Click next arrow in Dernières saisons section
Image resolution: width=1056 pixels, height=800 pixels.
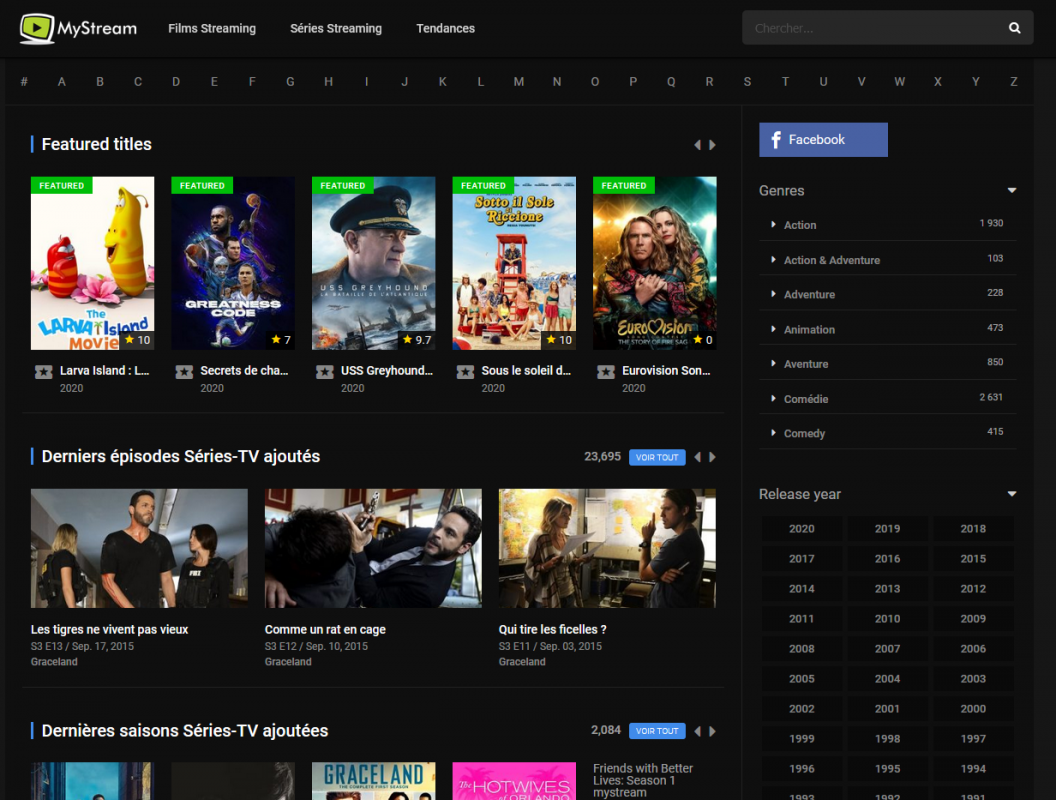click(x=713, y=731)
